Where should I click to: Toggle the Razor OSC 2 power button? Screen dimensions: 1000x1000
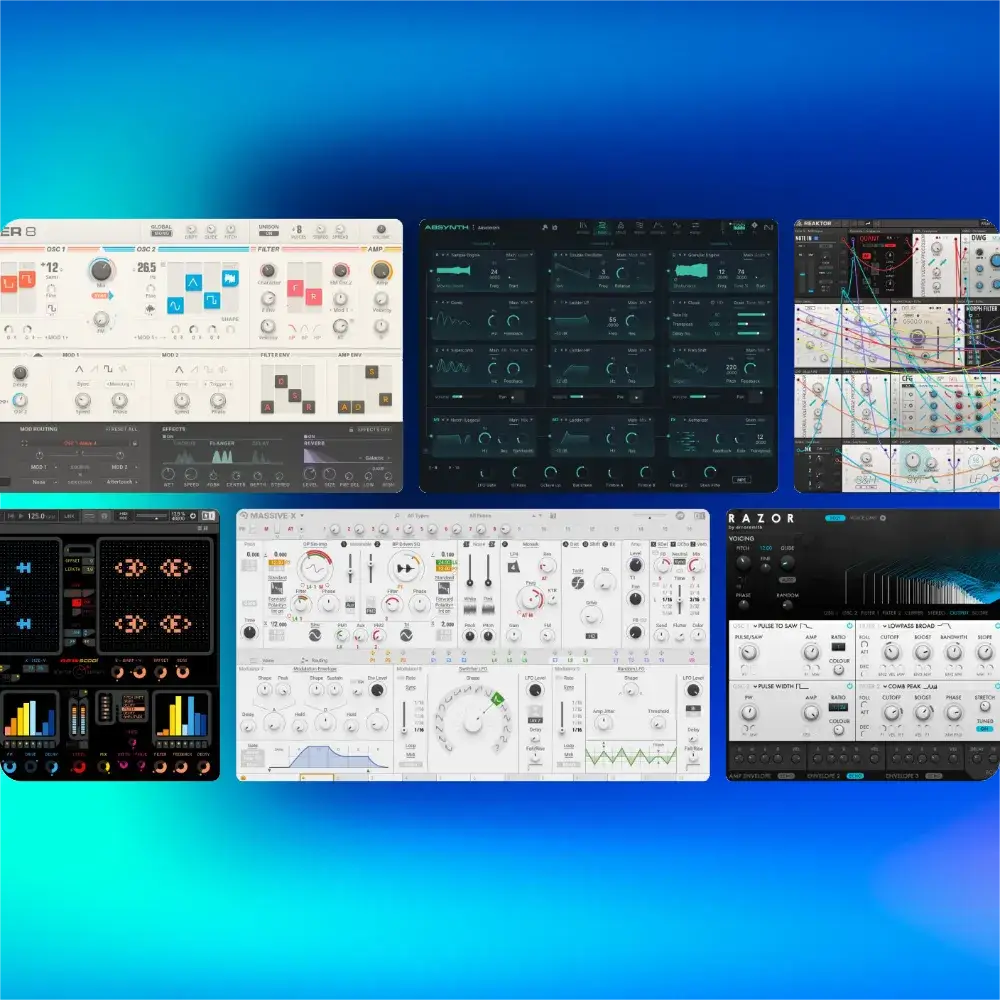tap(849, 686)
